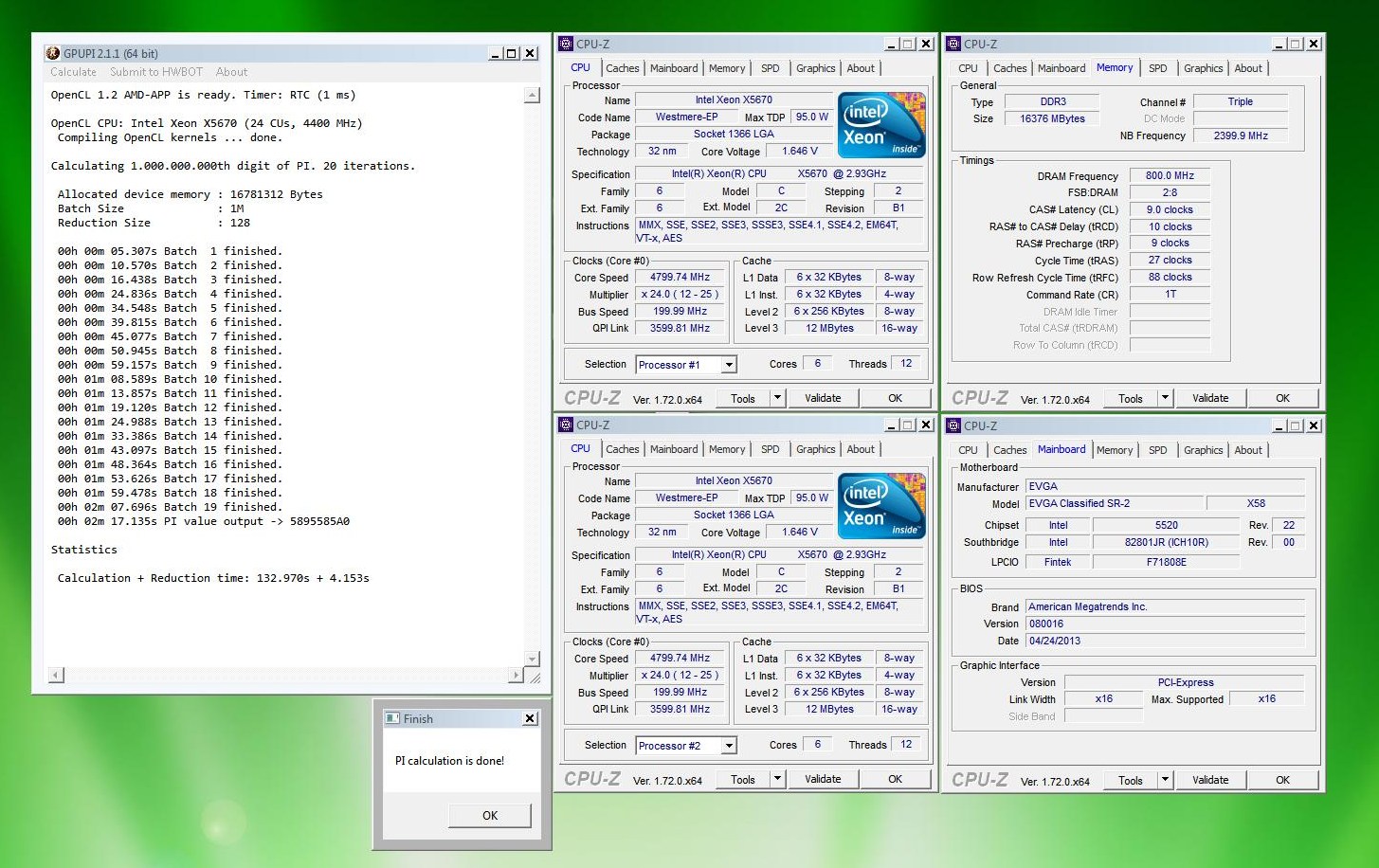Viewport: 1379px width, 868px height.
Task: Open Submit to HWBOT menu in GPUPI
Action: click(156, 72)
